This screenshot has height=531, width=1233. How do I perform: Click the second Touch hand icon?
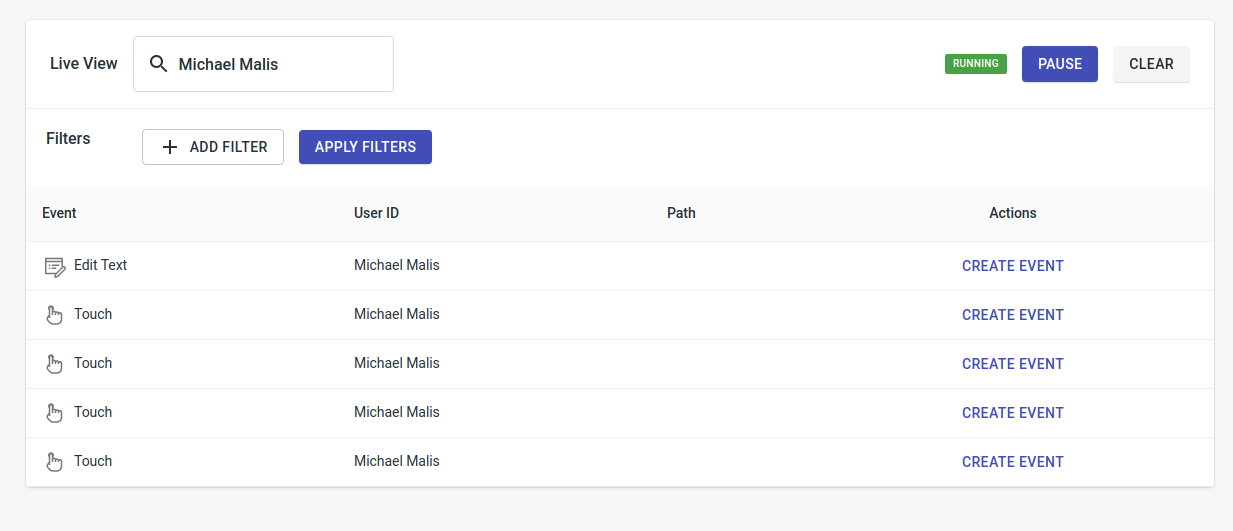55,364
